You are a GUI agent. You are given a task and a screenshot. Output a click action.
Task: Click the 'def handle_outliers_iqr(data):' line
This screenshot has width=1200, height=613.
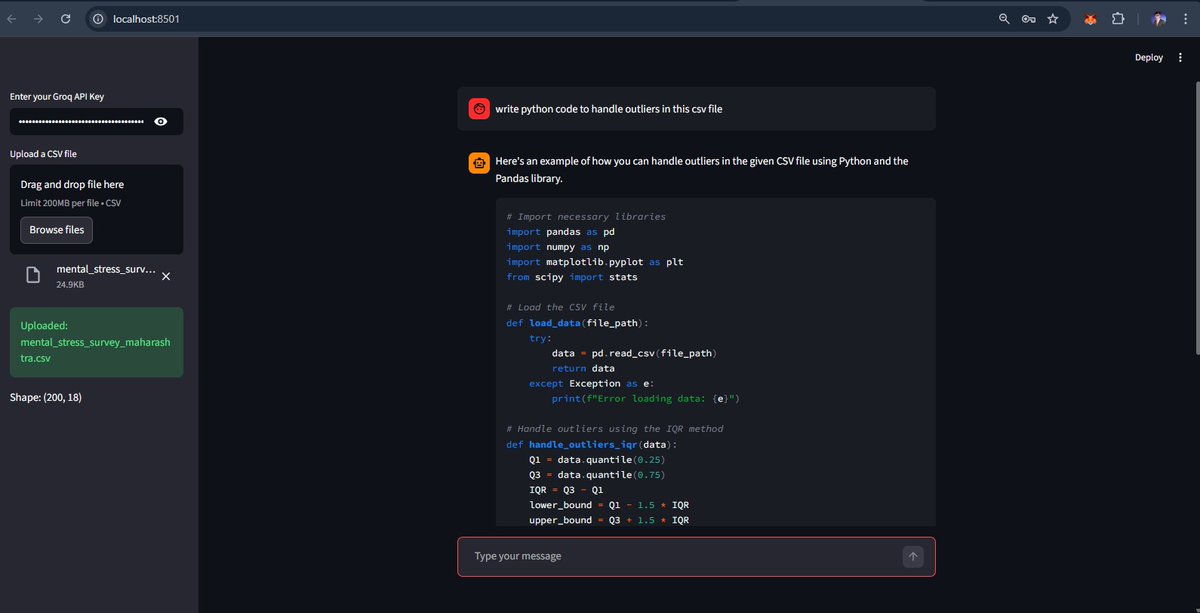(x=592, y=444)
